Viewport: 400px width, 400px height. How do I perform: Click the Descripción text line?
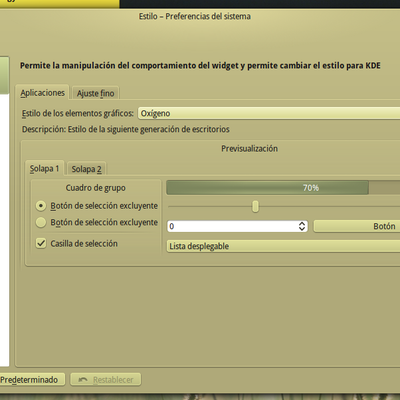(126, 129)
